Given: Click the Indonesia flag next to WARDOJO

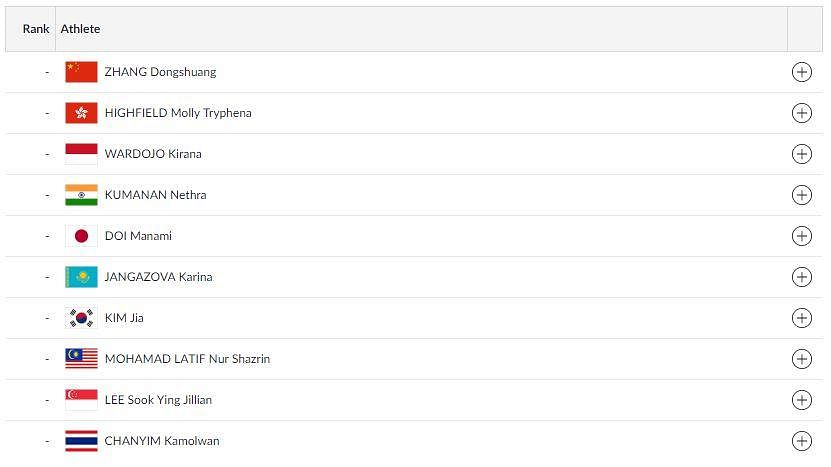Looking at the screenshot, I should pyautogui.click(x=81, y=154).
